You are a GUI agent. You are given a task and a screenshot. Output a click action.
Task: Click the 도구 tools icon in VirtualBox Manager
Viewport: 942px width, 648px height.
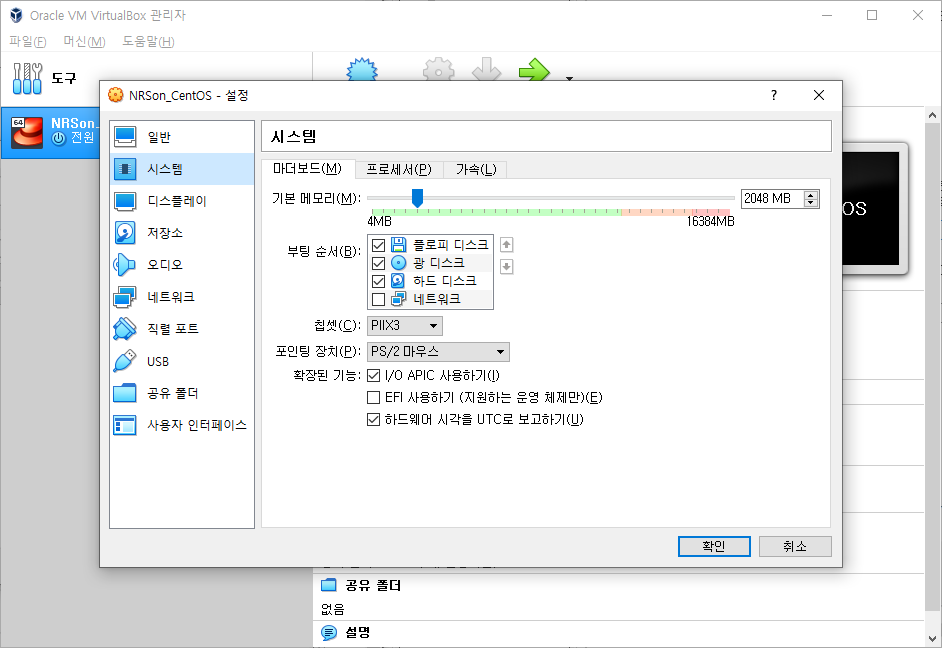pos(27,79)
